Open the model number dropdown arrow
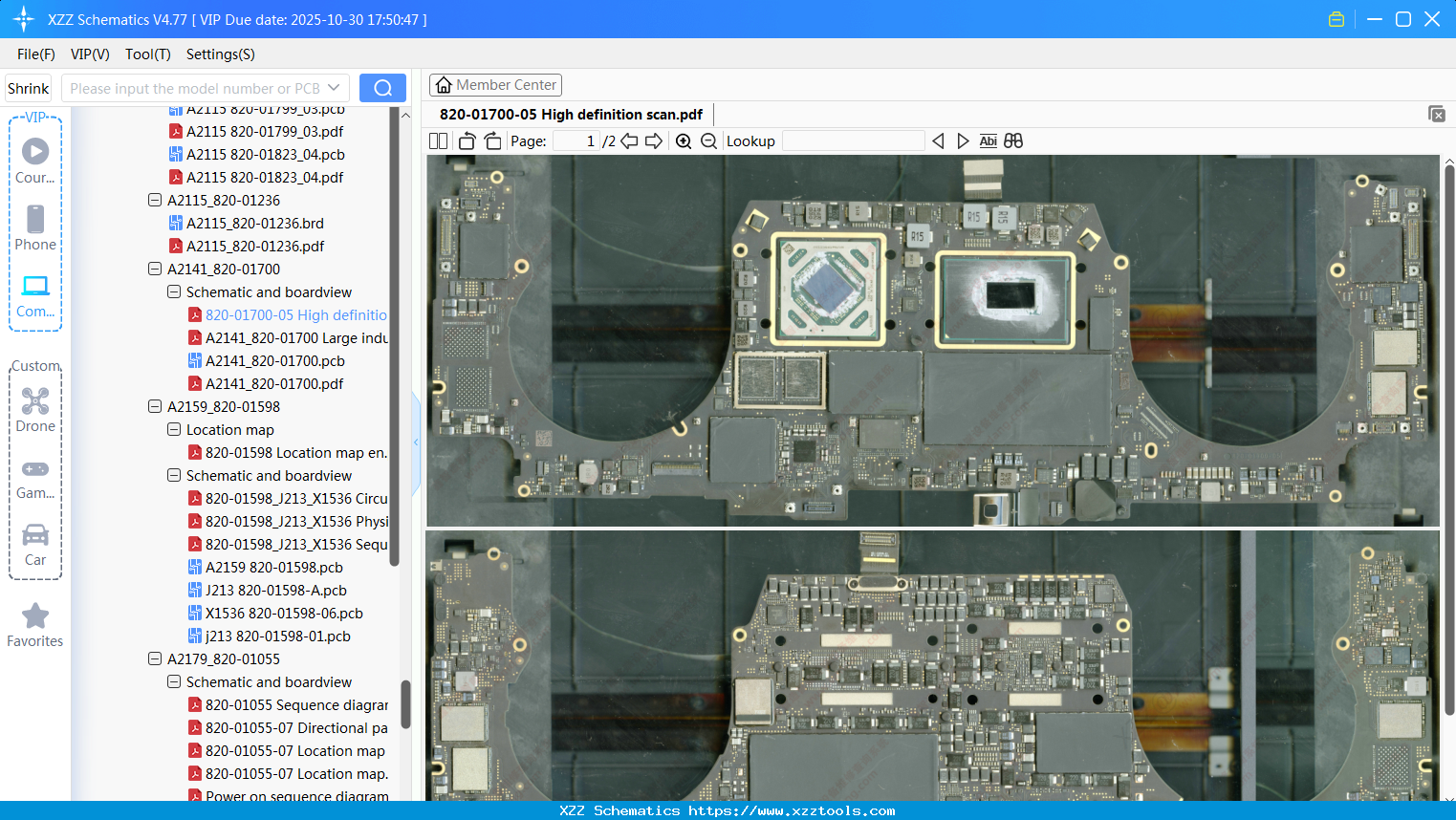The image size is (1456, 820). point(334,88)
